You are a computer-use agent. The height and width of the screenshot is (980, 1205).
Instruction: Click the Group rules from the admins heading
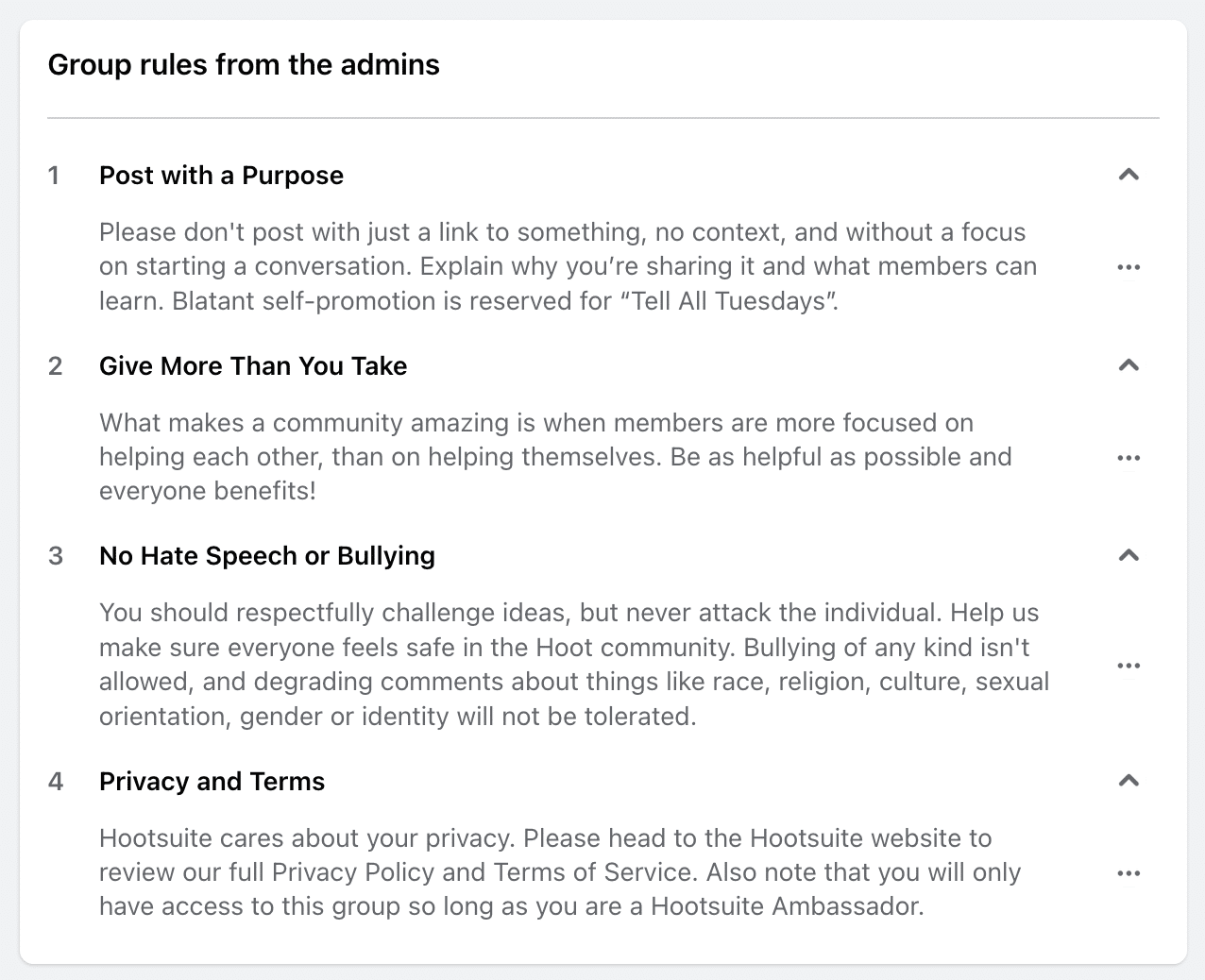coord(244,65)
